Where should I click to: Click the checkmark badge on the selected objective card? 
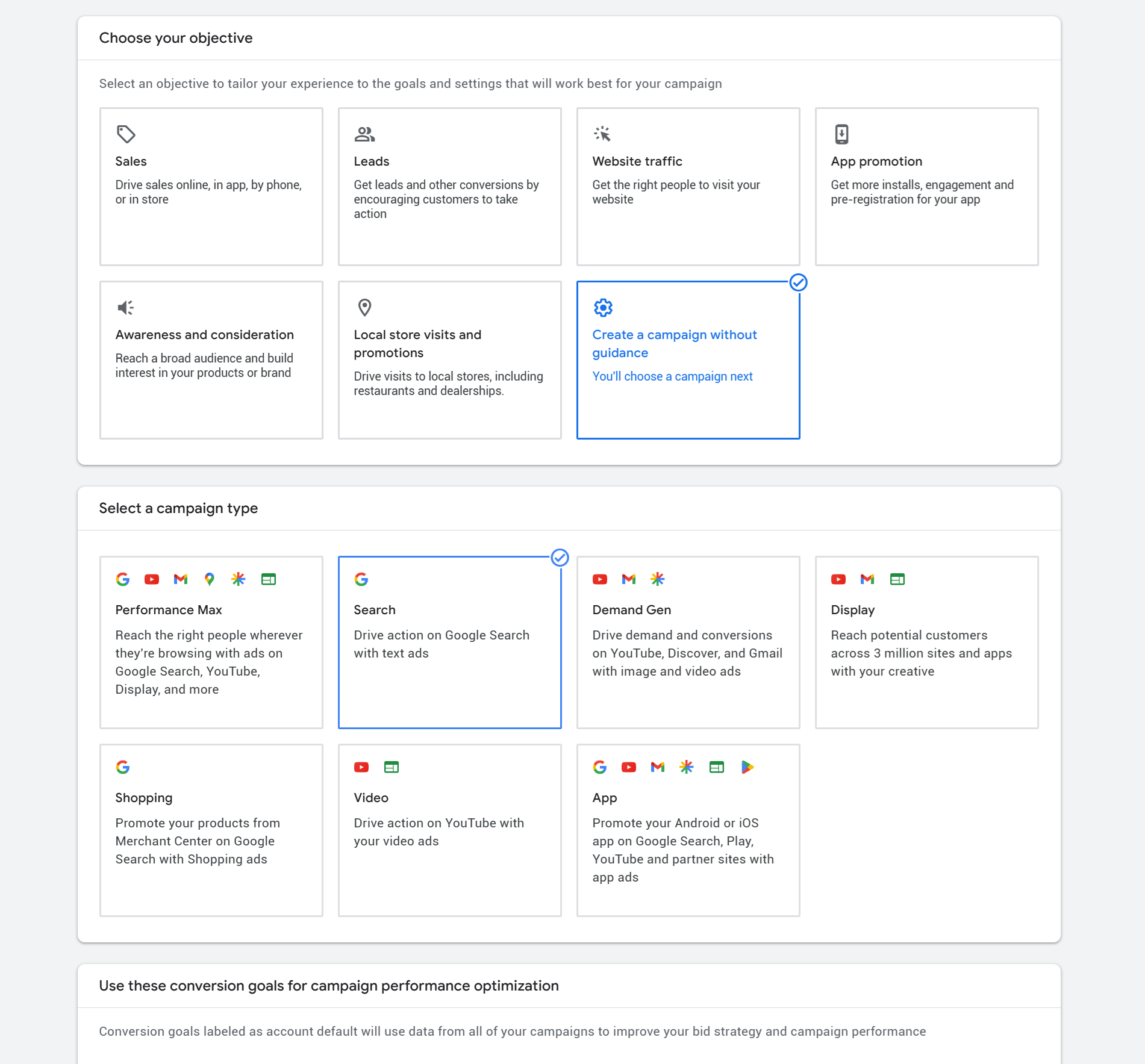pyautogui.click(x=798, y=282)
